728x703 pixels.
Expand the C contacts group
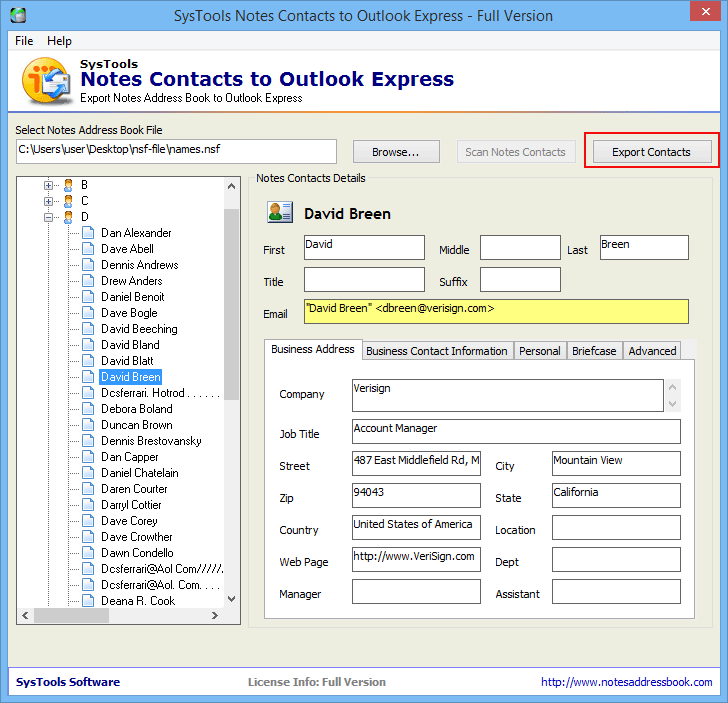pyautogui.click(x=48, y=201)
